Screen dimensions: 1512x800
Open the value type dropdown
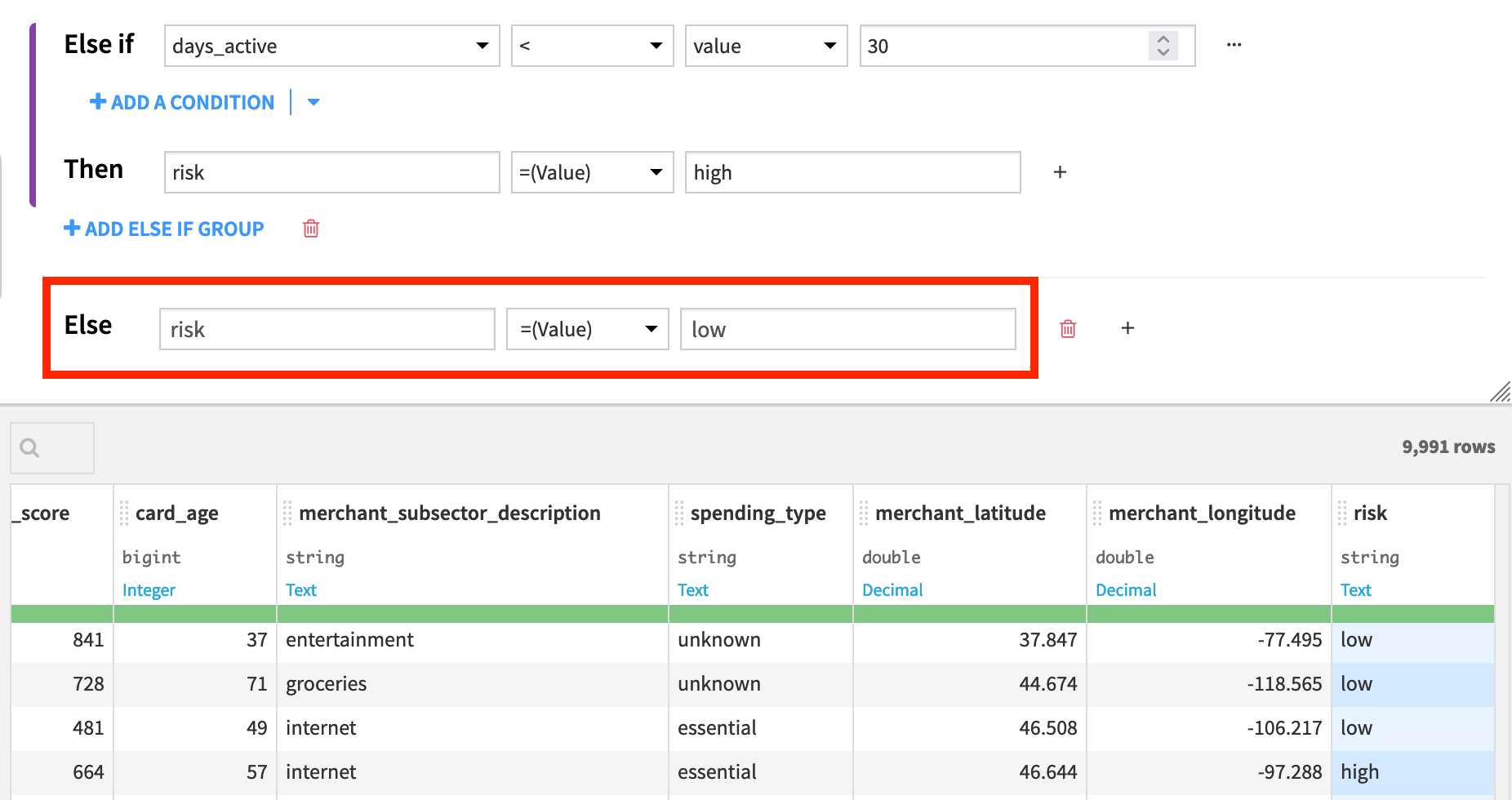coord(766,46)
